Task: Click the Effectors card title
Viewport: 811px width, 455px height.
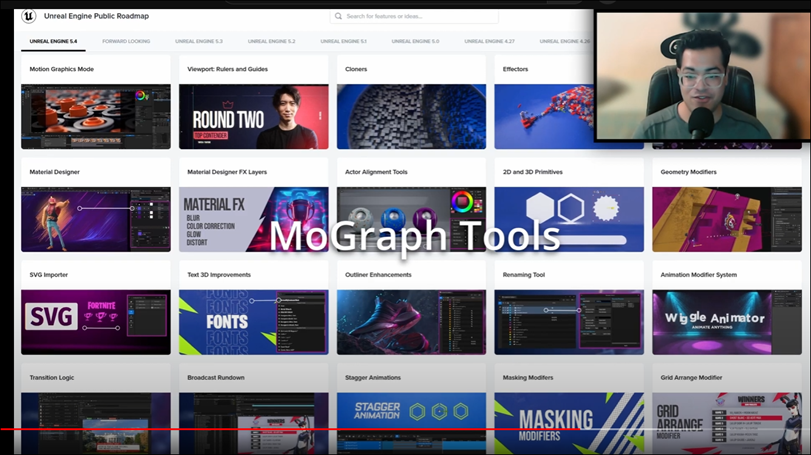Action: point(515,69)
